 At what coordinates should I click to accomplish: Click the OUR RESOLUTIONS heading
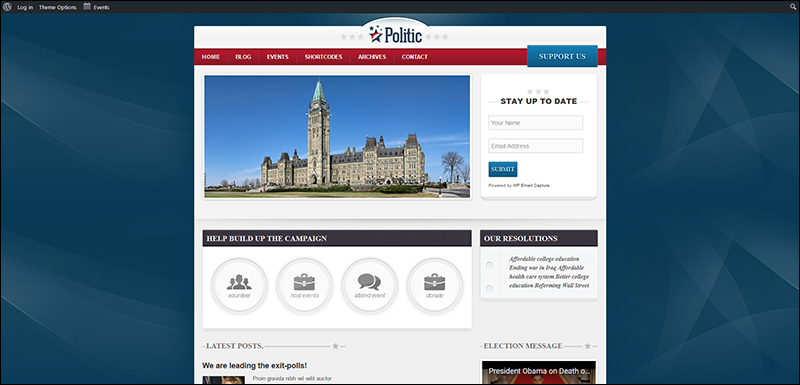pyautogui.click(x=520, y=238)
